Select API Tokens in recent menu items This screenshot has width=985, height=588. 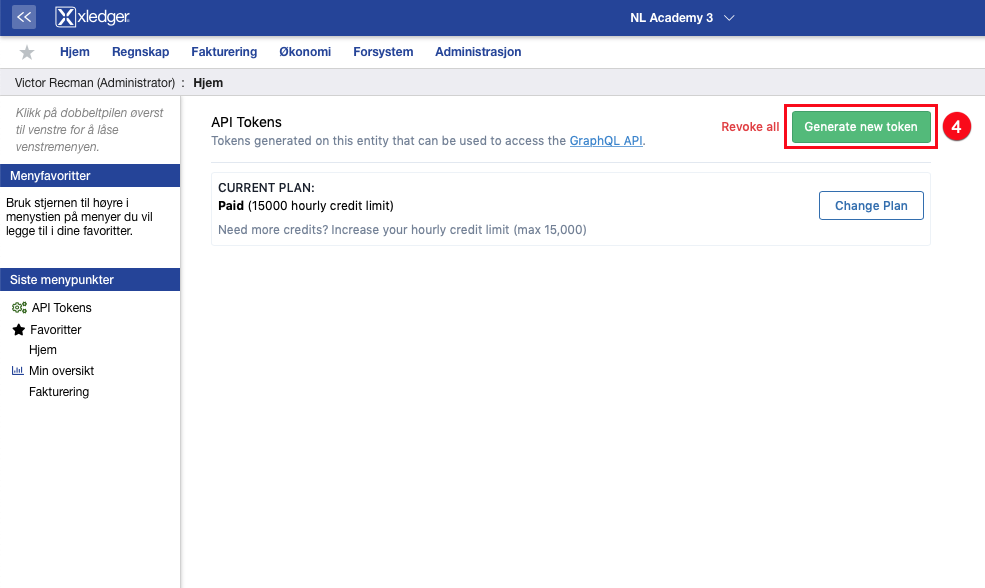tap(62, 308)
